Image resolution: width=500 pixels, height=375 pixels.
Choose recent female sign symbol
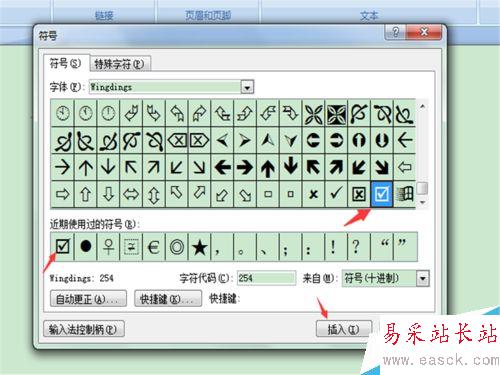(108, 247)
